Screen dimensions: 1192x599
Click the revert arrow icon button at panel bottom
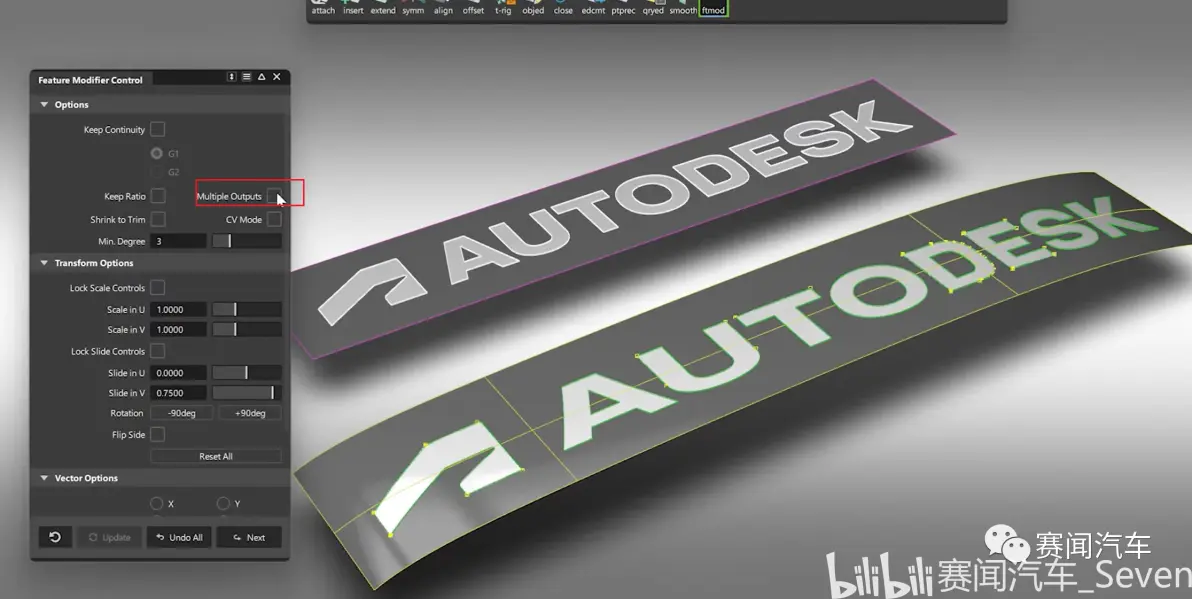click(x=55, y=537)
